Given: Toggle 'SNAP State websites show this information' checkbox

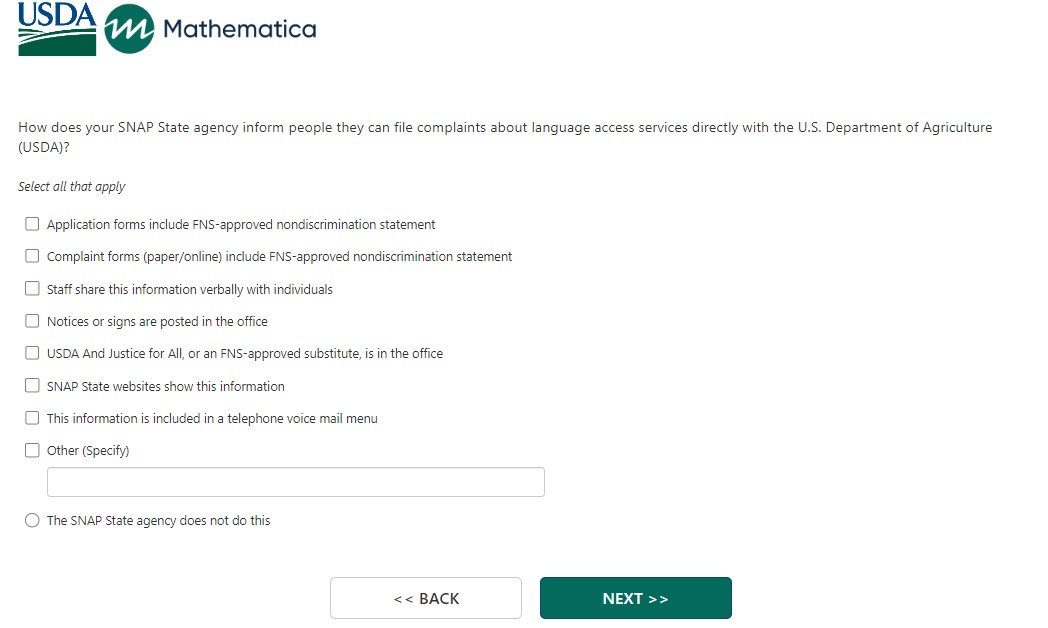Looking at the screenshot, I should pos(32,386).
